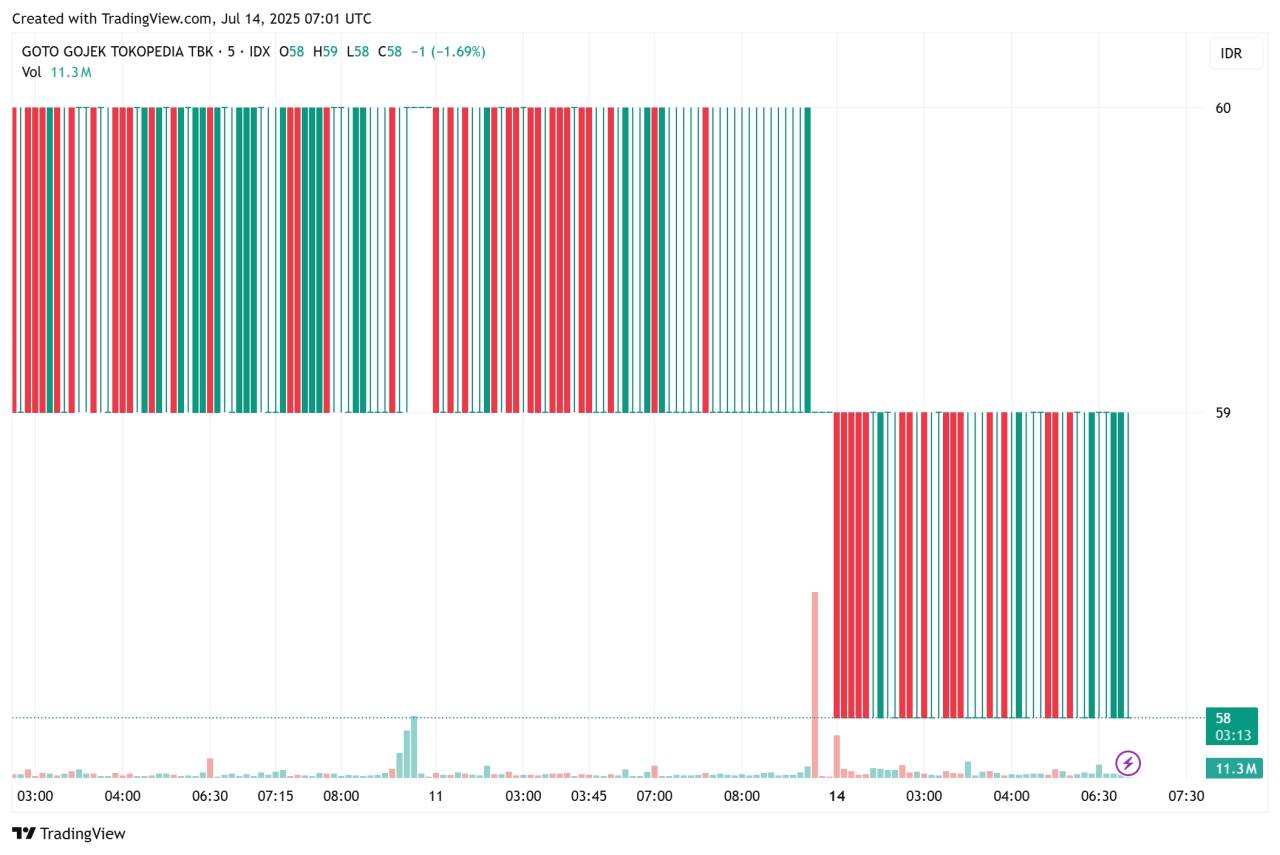
Task: Click the O58 open value in the legend
Action: point(292,51)
